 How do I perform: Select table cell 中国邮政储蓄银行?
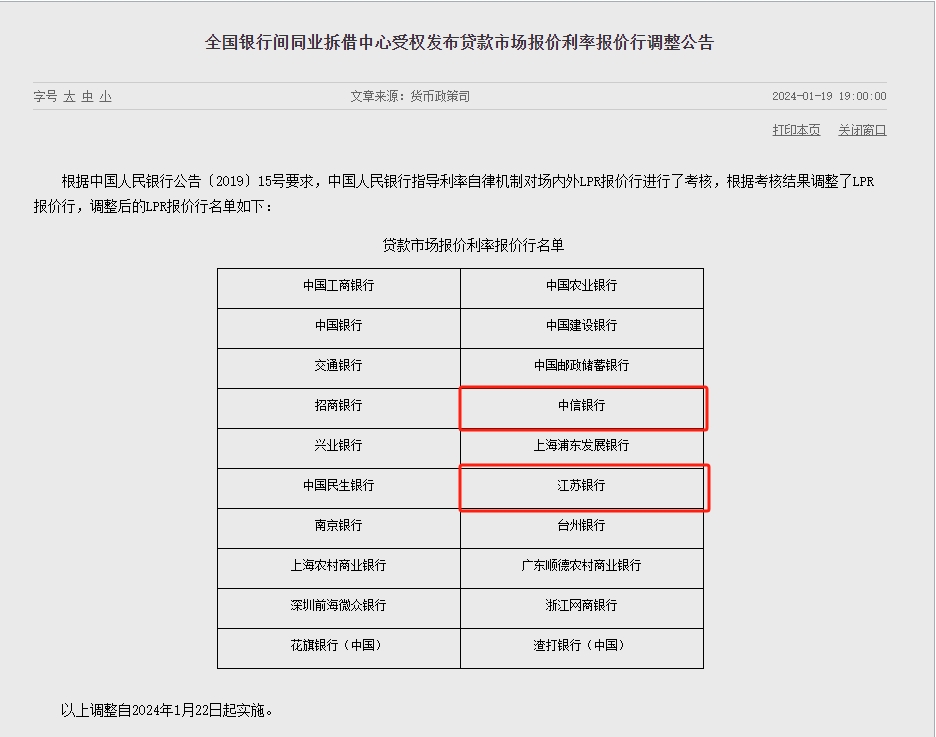click(x=582, y=368)
